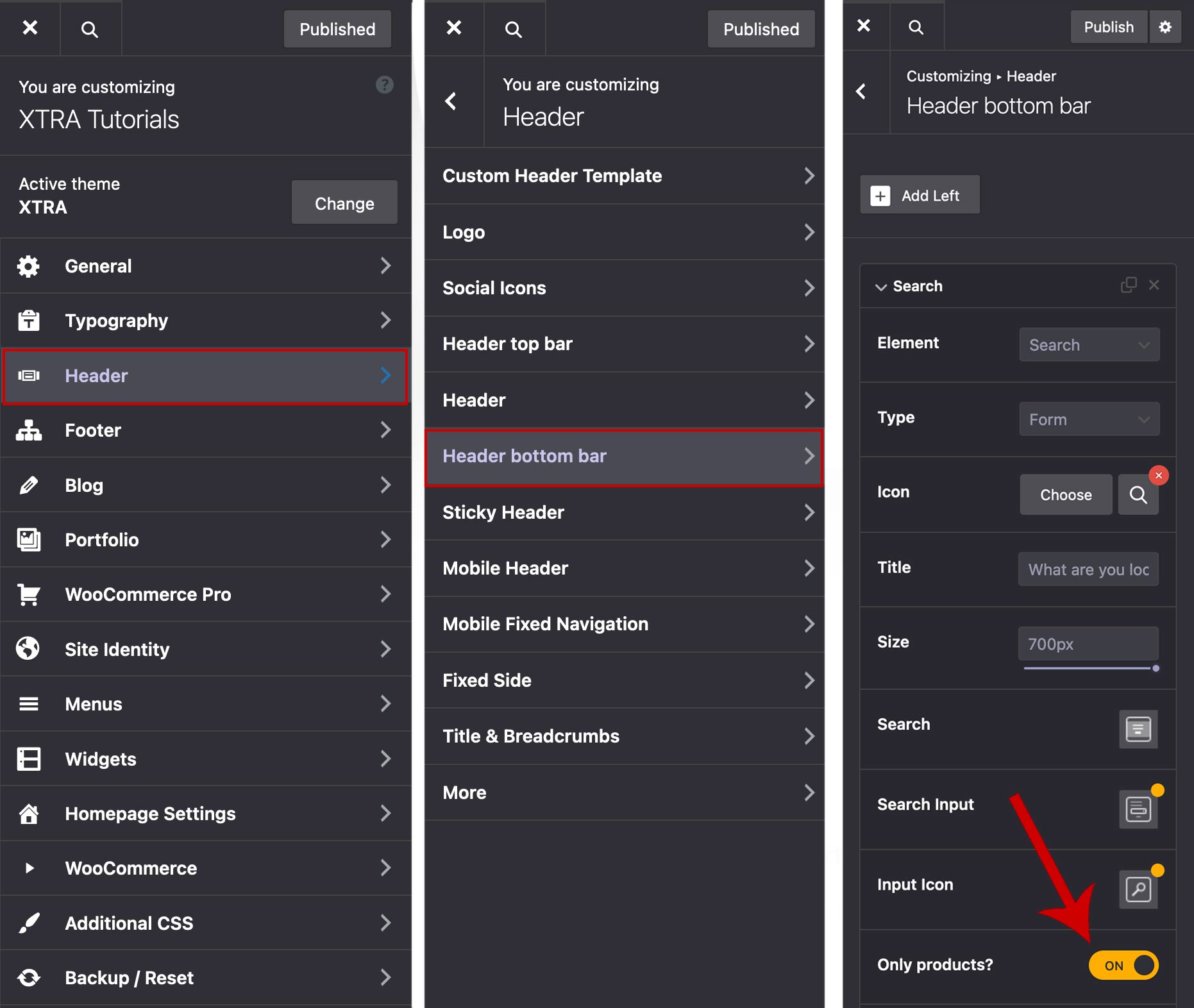The width and height of the screenshot is (1194, 1008).
Task: Open the Search style editor icon
Action: click(x=1138, y=729)
